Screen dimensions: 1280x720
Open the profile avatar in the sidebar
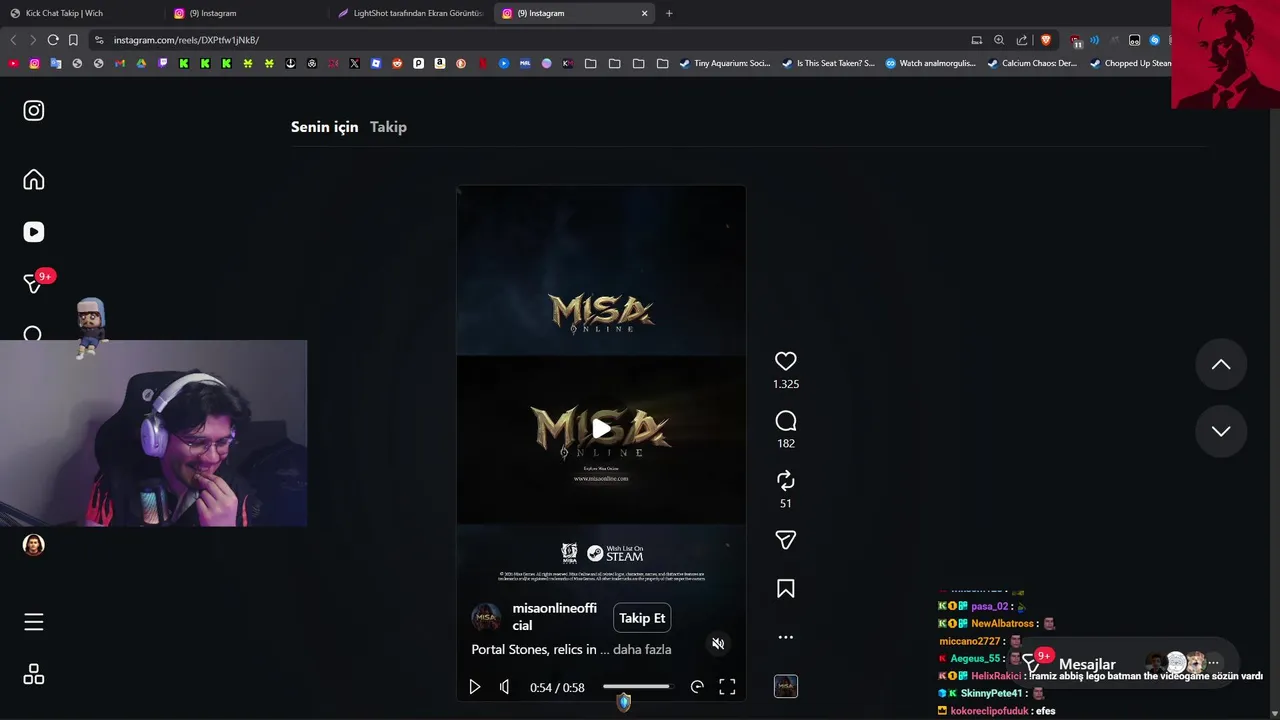pyautogui.click(x=34, y=545)
